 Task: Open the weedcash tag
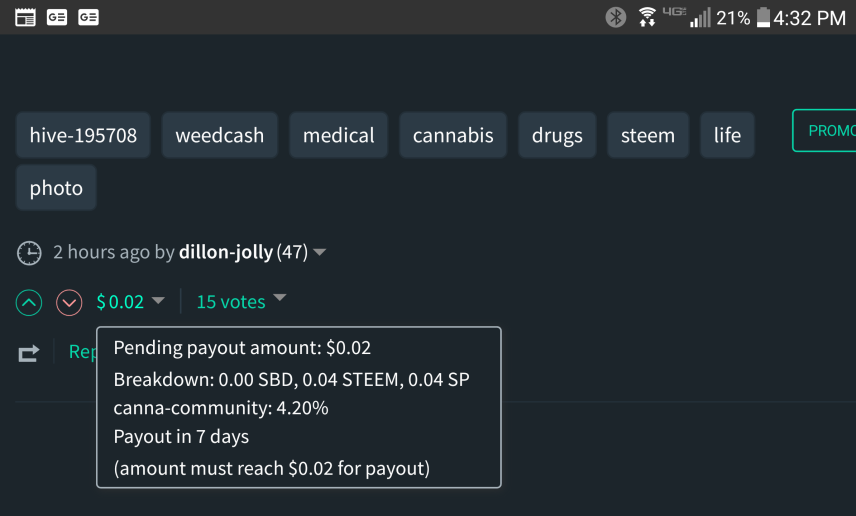coord(220,135)
